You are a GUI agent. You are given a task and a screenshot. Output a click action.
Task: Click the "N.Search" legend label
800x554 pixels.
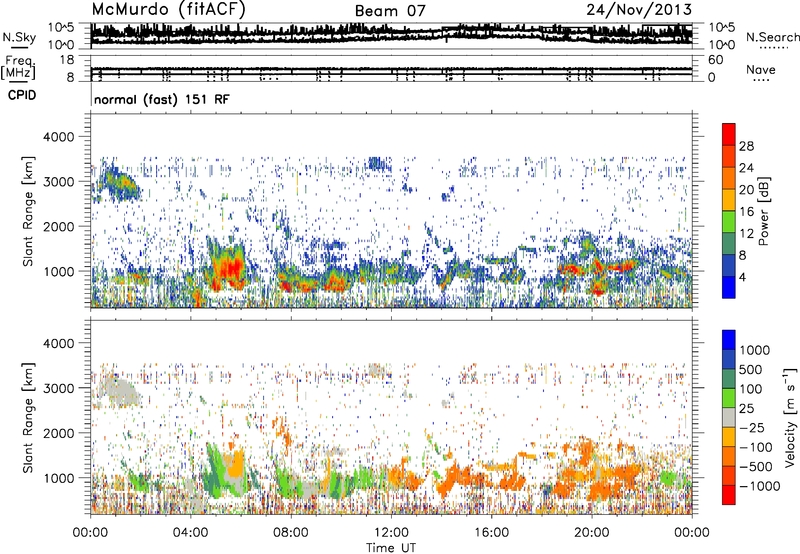click(773, 37)
